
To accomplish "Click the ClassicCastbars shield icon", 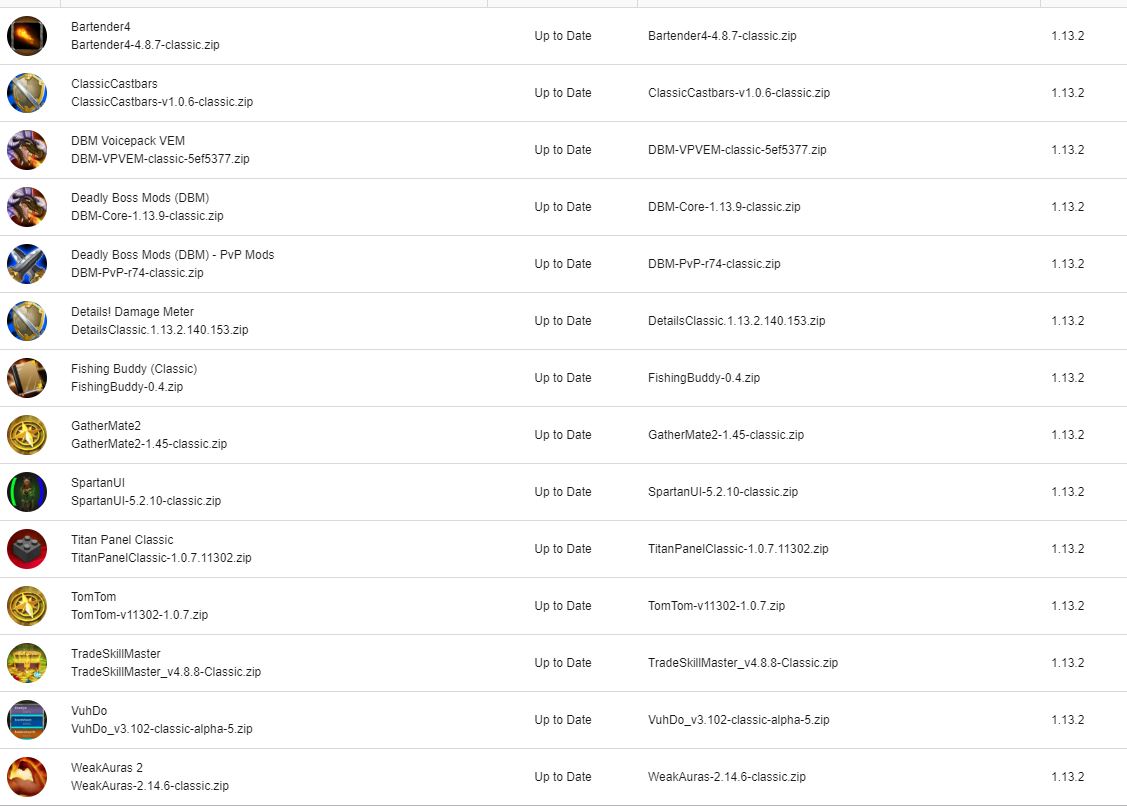I will (x=27, y=93).
